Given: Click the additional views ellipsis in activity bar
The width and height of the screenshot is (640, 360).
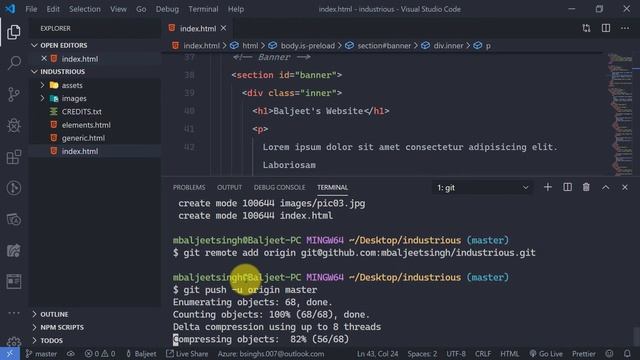Looking at the screenshot, I should click(13, 313).
